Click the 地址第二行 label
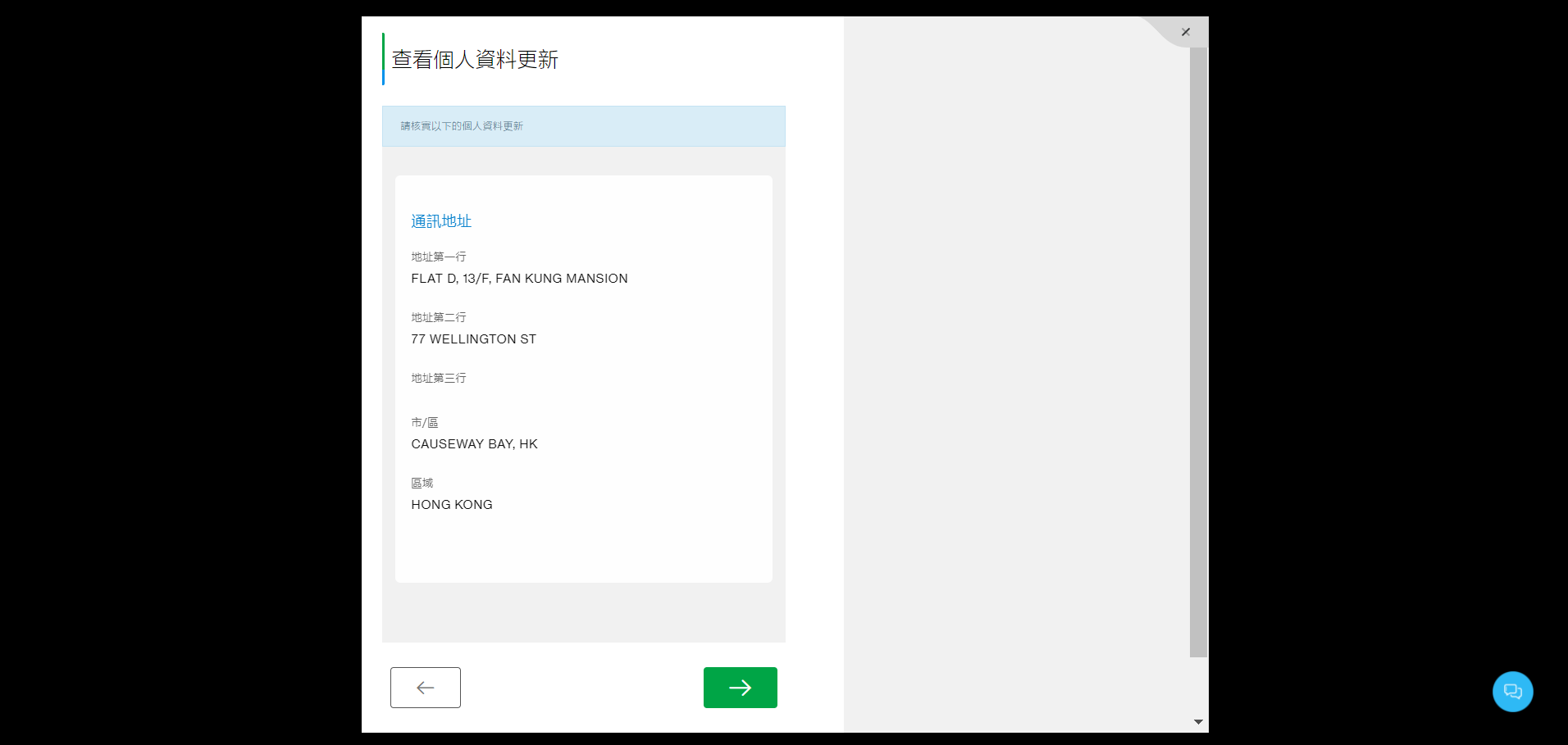This screenshot has width=1568, height=745. coord(437,316)
